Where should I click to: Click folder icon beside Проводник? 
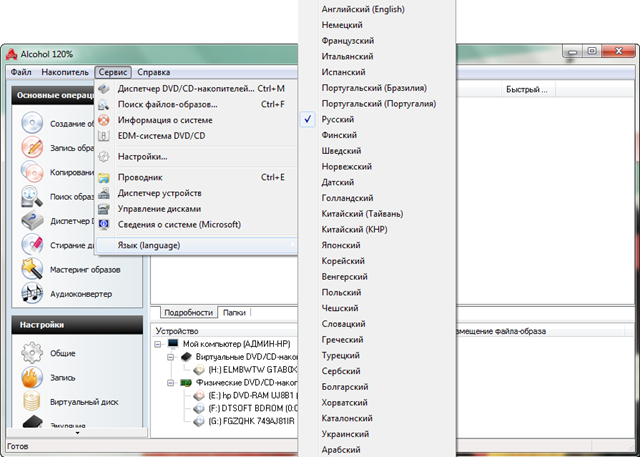pyautogui.click(x=104, y=177)
